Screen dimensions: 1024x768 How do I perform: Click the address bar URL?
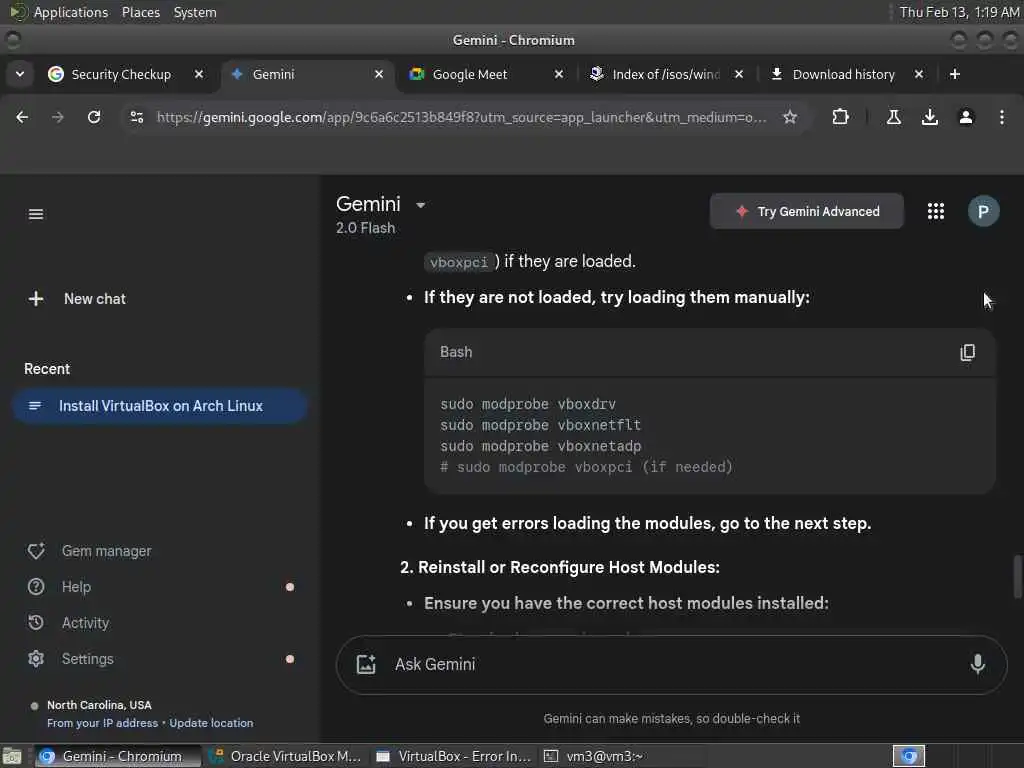click(461, 117)
